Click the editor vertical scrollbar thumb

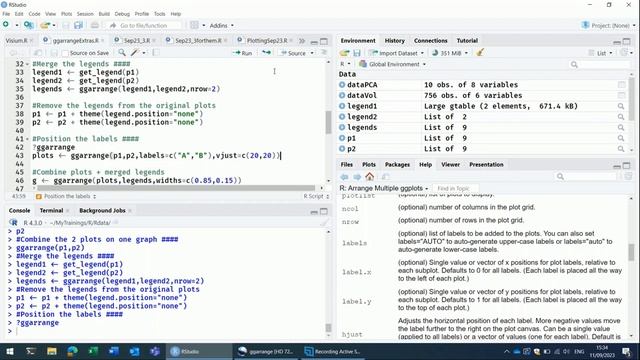coord(328,122)
